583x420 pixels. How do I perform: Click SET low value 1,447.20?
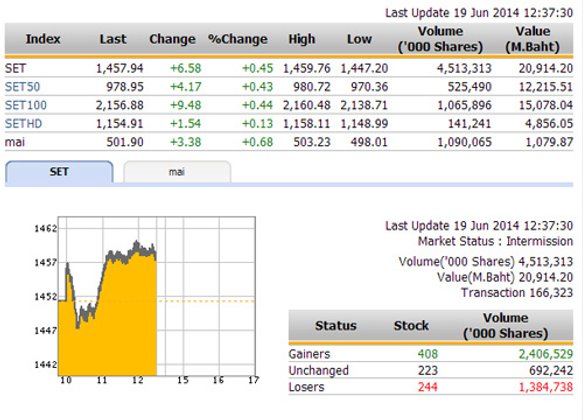click(364, 68)
